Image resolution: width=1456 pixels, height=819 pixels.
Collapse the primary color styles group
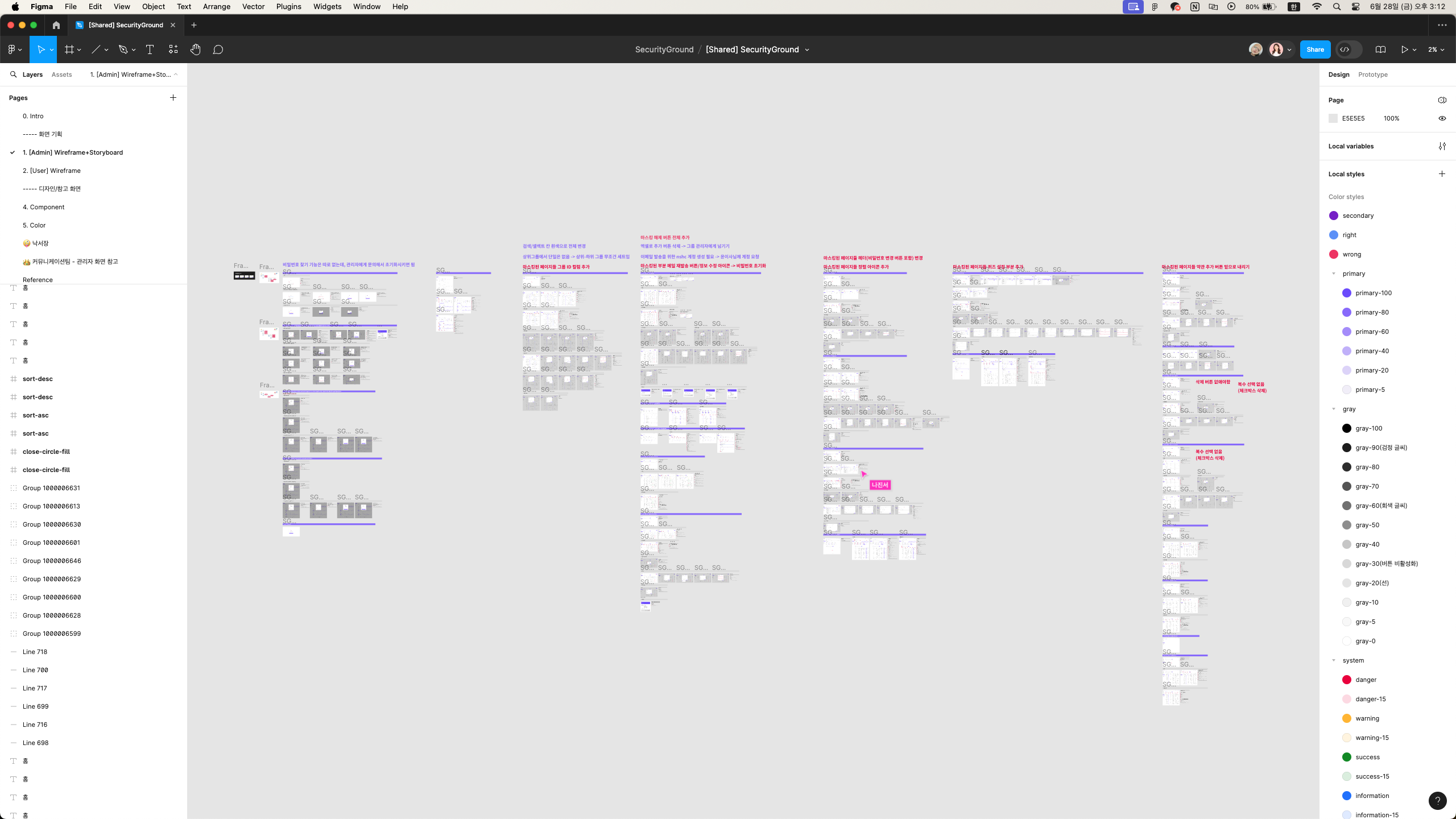pyautogui.click(x=1333, y=274)
